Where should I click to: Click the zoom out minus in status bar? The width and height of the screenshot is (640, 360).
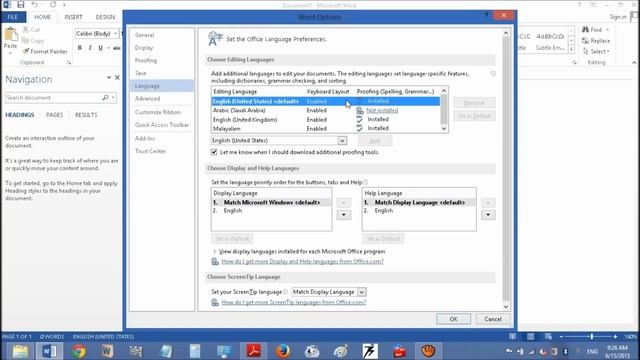pyautogui.click(x=561, y=337)
